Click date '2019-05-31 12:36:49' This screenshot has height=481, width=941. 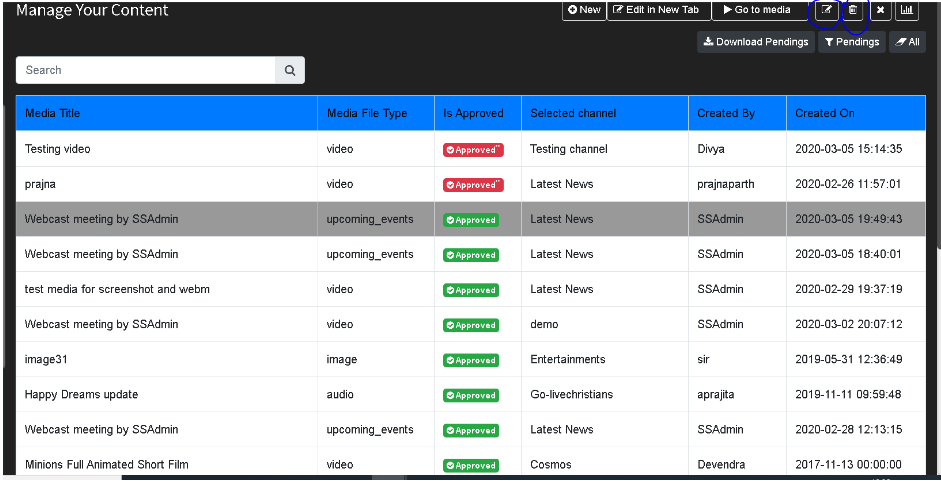(849, 360)
